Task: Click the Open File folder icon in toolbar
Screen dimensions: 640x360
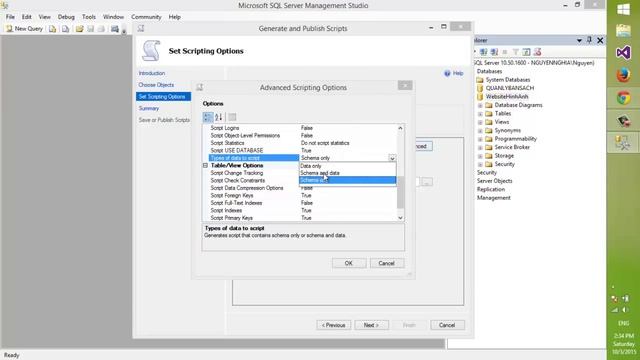Action: pyautogui.click(x=79, y=29)
